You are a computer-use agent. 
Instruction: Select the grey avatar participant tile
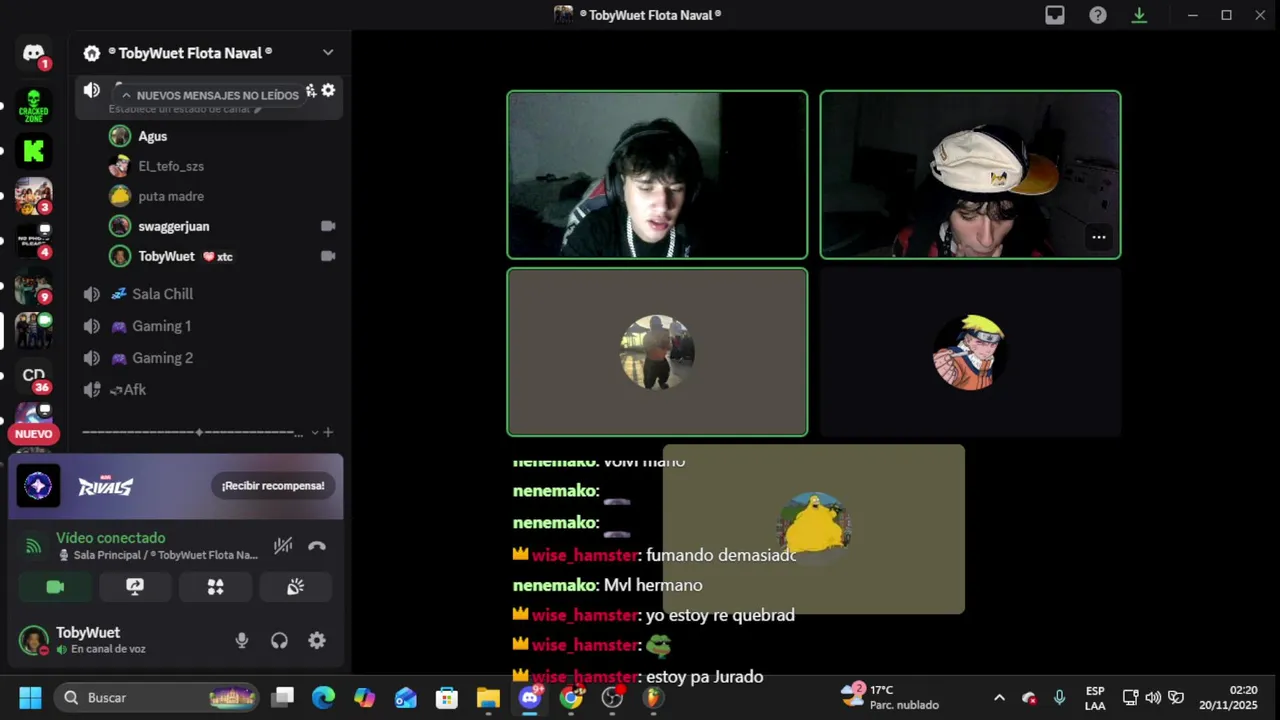click(x=657, y=352)
